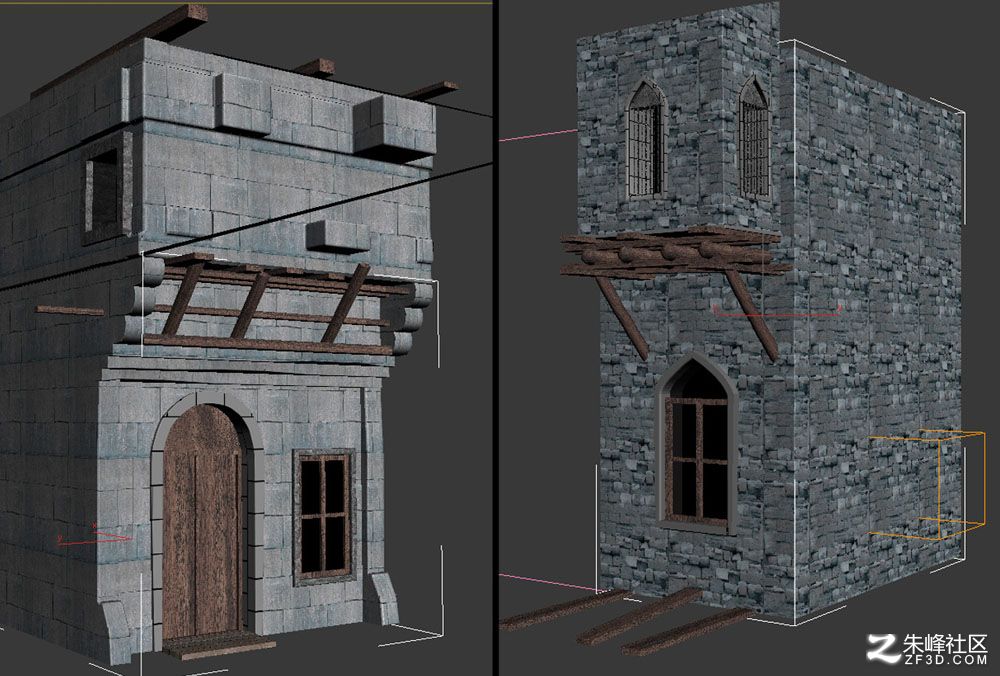Select the middle diagonal strut of left awning
The width and height of the screenshot is (1000, 676).
[250, 304]
